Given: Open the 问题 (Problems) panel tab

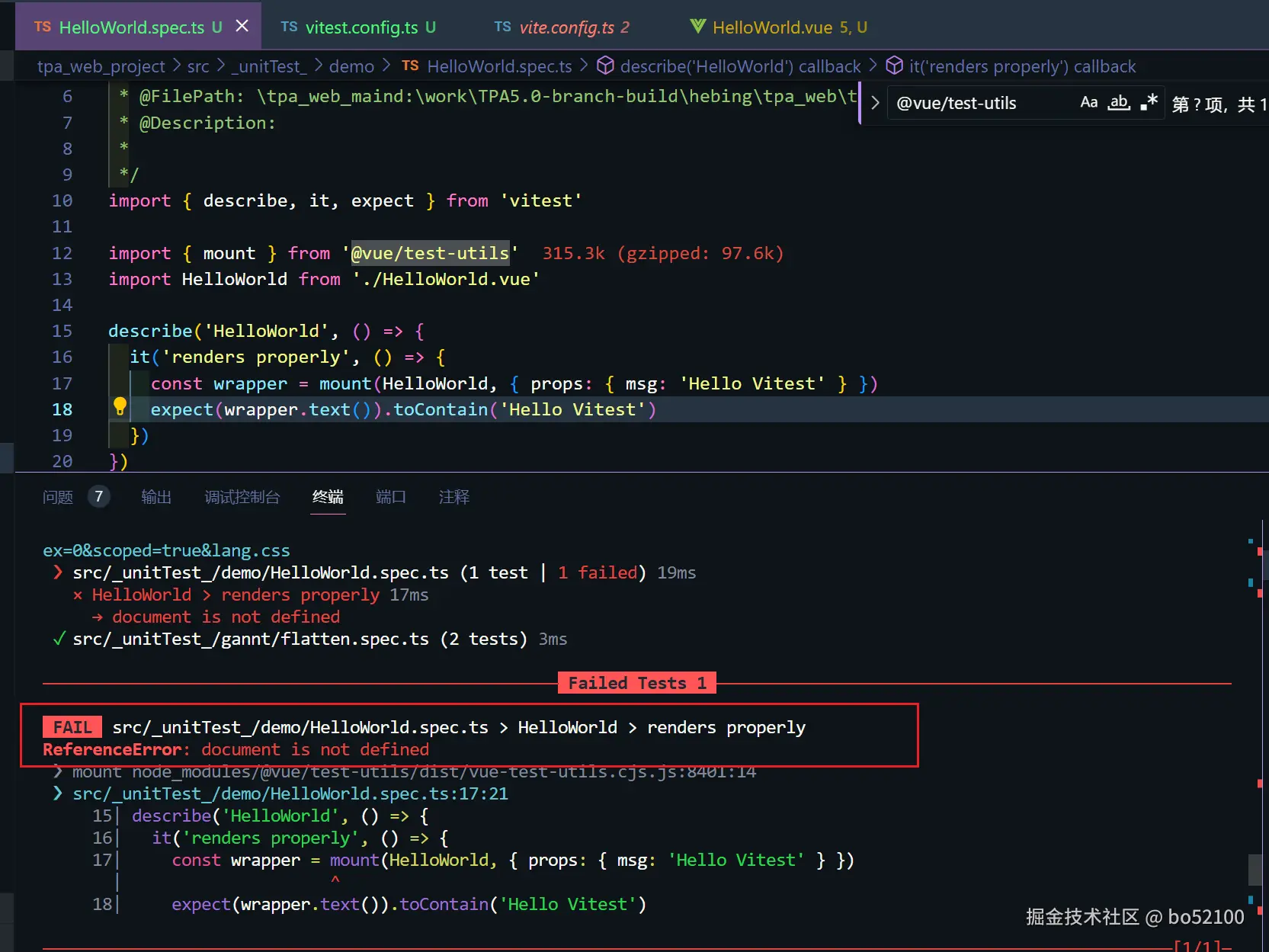Looking at the screenshot, I should (x=58, y=497).
